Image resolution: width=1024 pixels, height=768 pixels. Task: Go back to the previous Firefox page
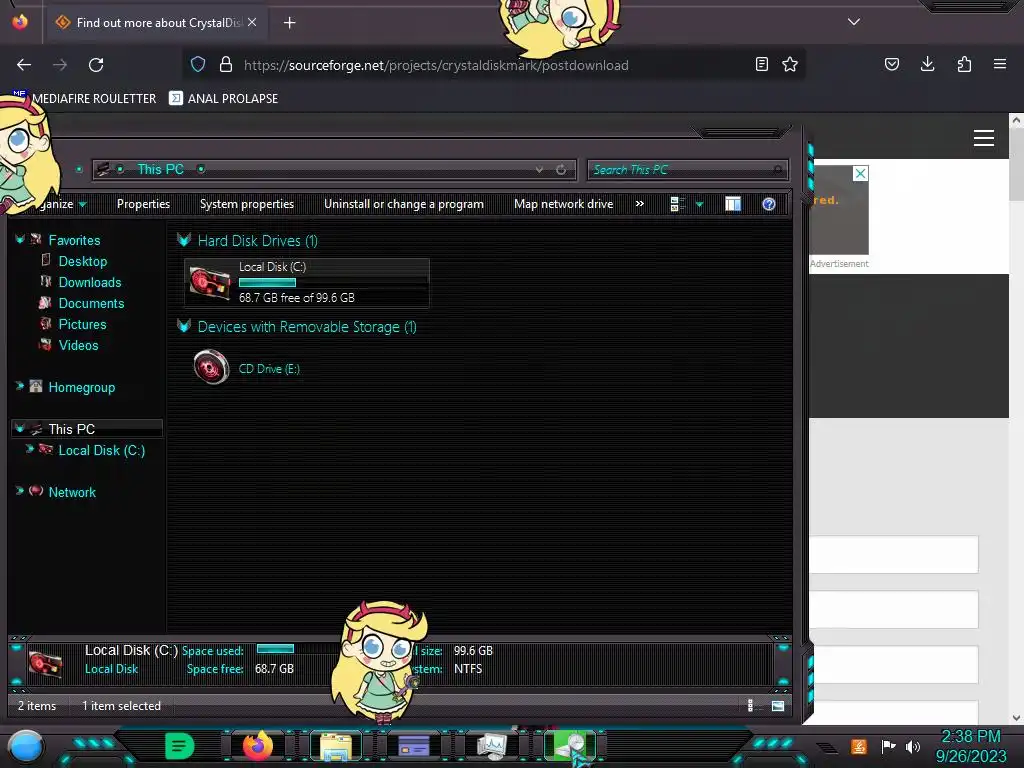point(24,65)
